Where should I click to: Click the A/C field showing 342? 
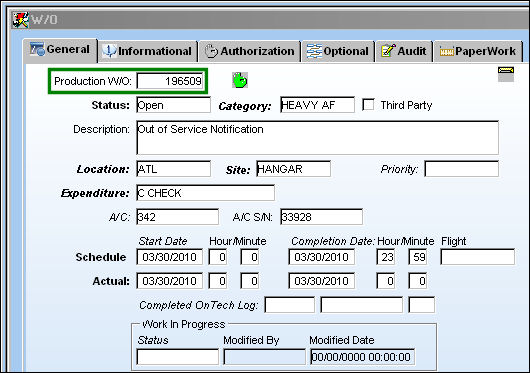point(177,217)
